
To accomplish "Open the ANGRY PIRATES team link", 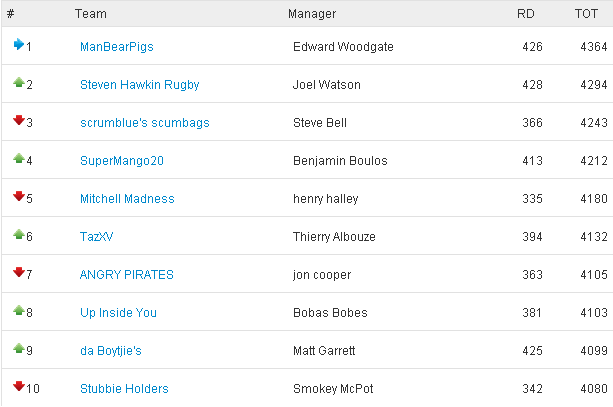I will pyautogui.click(x=126, y=274).
